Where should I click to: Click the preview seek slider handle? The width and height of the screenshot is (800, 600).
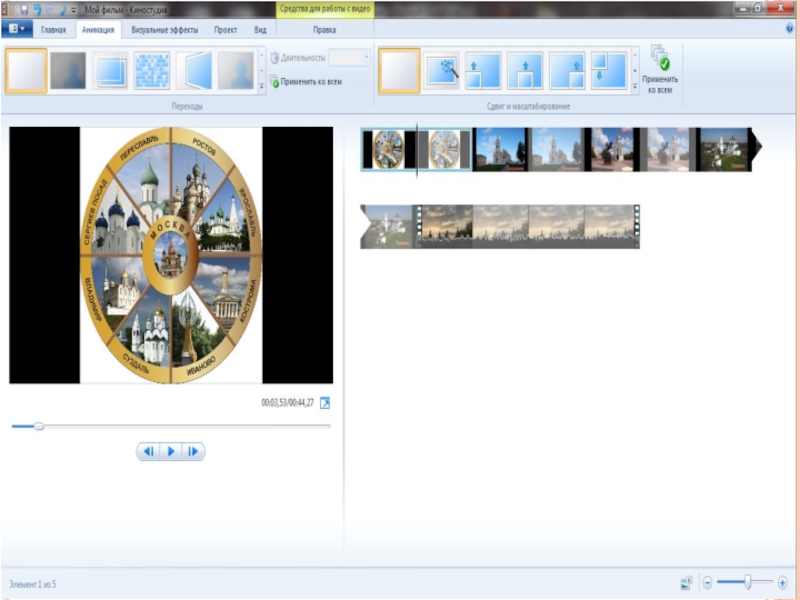(39, 426)
